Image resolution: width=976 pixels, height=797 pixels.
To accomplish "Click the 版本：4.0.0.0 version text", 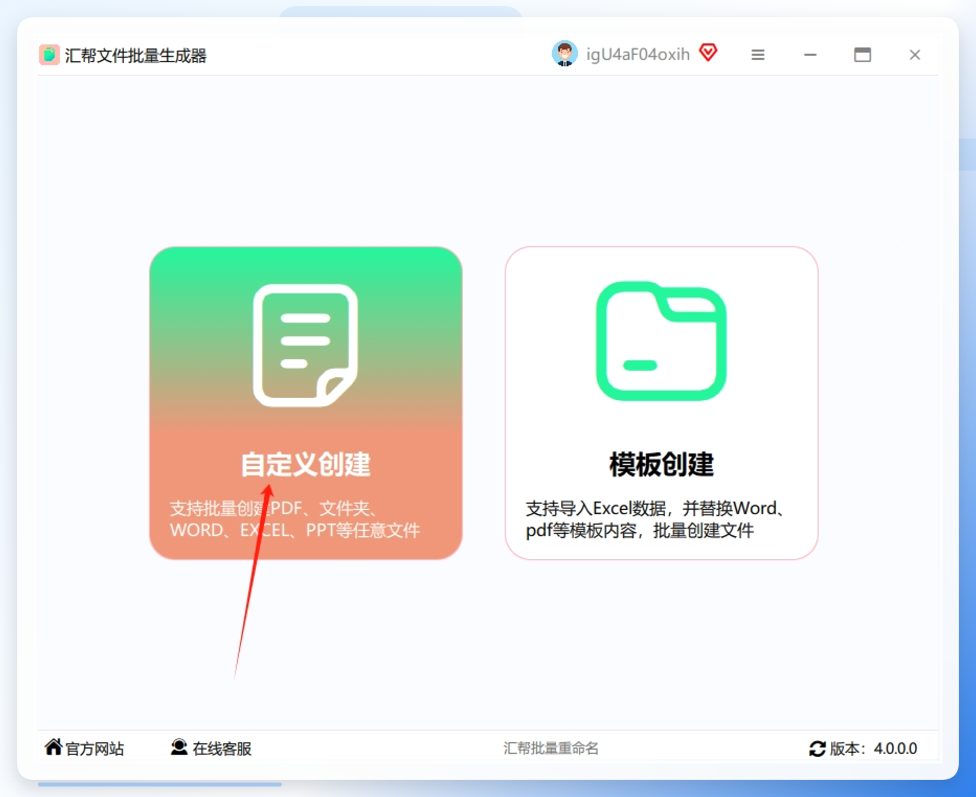I will click(873, 748).
